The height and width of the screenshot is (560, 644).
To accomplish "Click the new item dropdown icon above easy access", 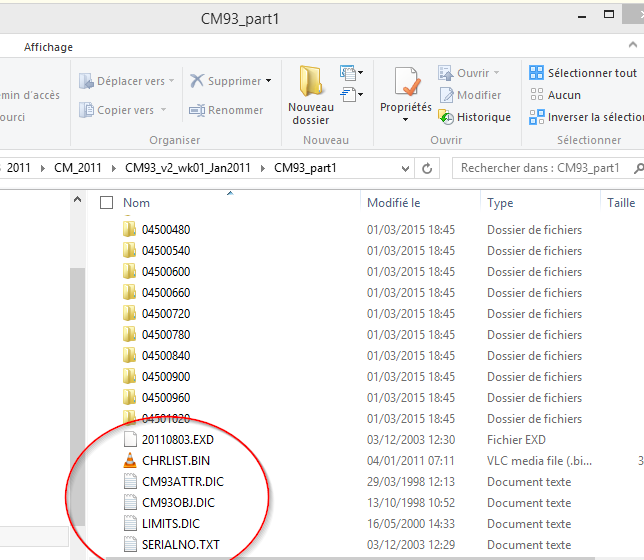I will point(351,73).
